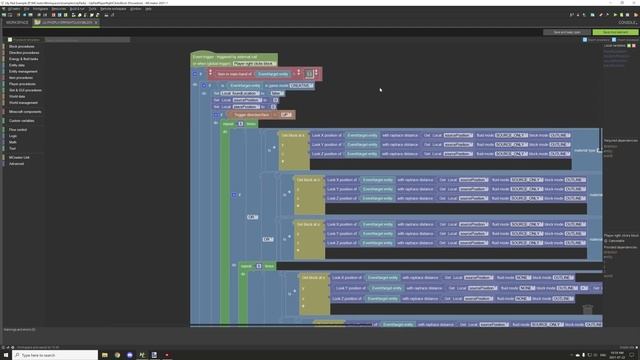Click the Save and keep open button
640x360 pixels.
567,32
